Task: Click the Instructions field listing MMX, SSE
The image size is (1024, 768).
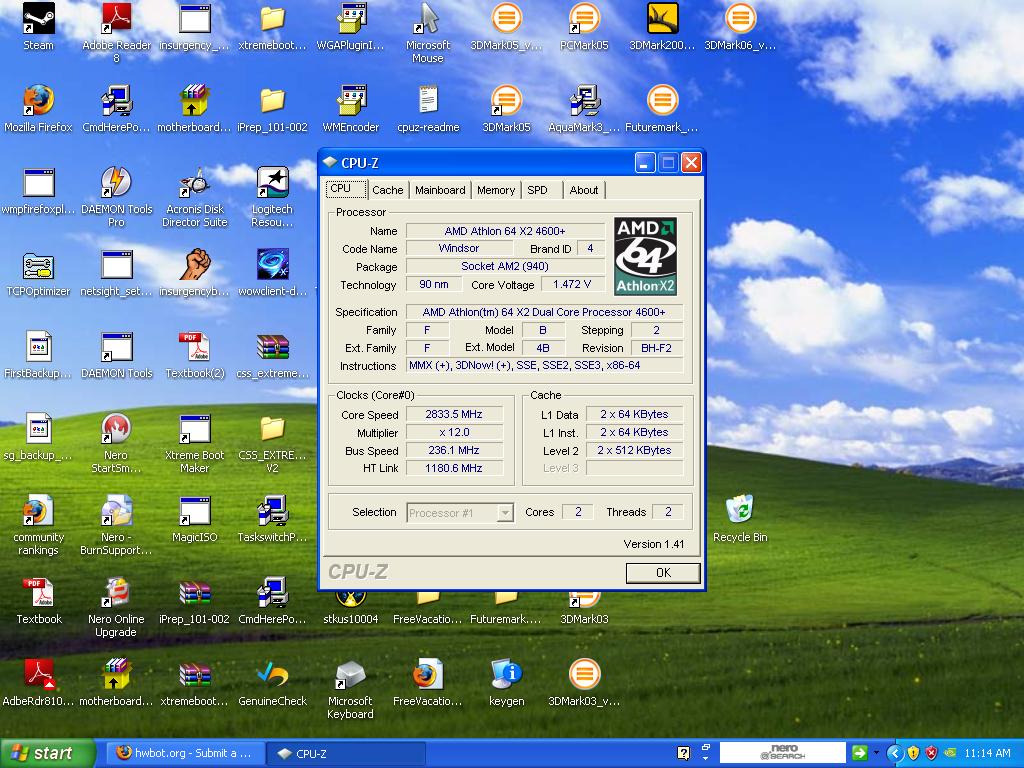Action: tap(545, 365)
